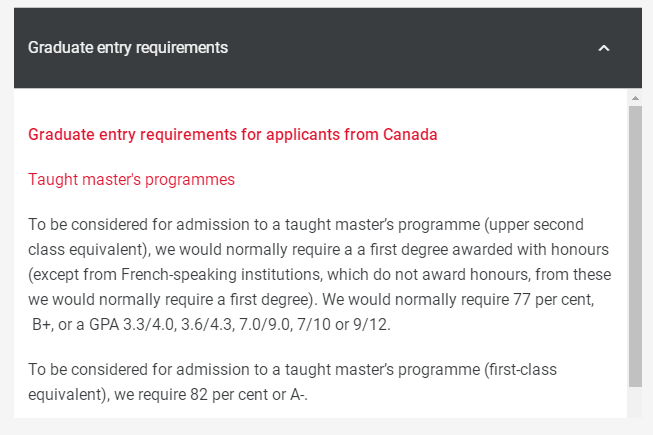The image size is (653, 435).
Task: Click the Graduate entry requirements header title
Action: [128, 47]
